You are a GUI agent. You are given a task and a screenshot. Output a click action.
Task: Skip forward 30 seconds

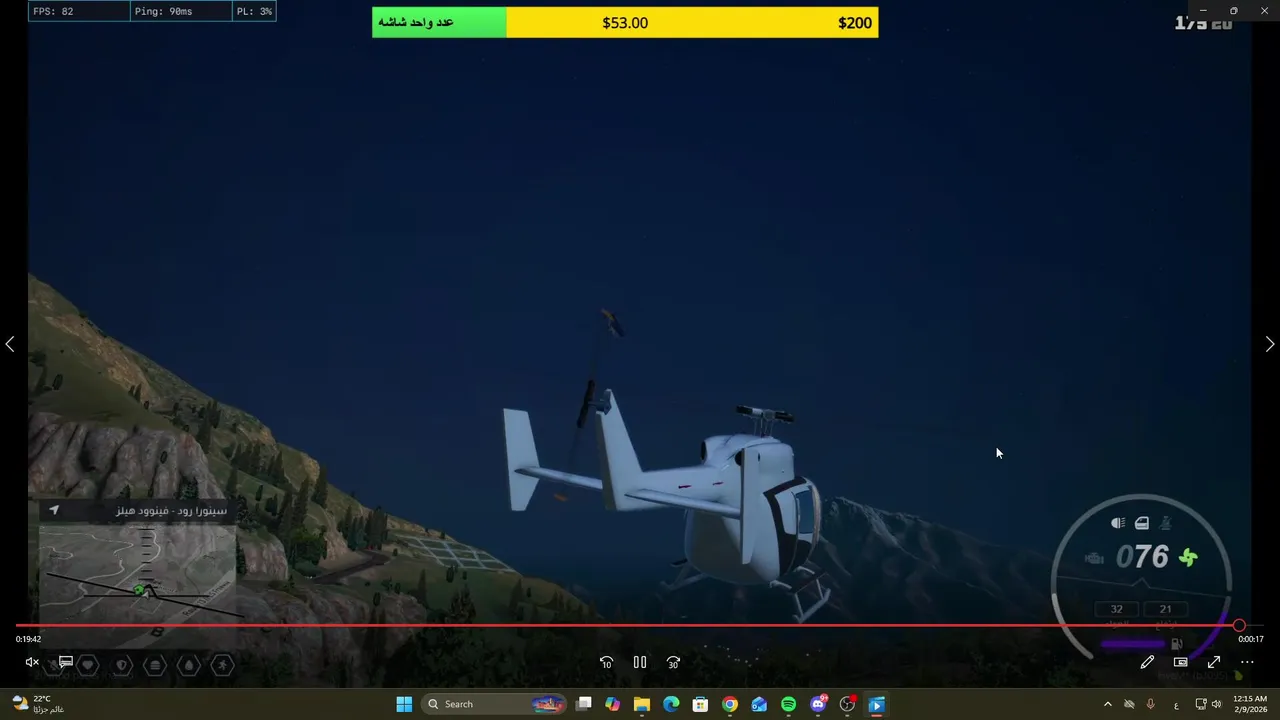coord(673,662)
